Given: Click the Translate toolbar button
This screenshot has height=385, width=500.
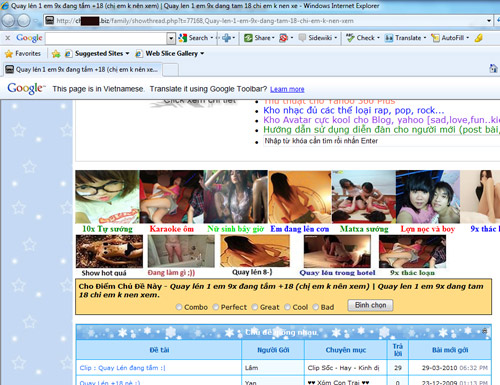Looking at the screenshot, I should pyautogui.click(x=403, y=38).
